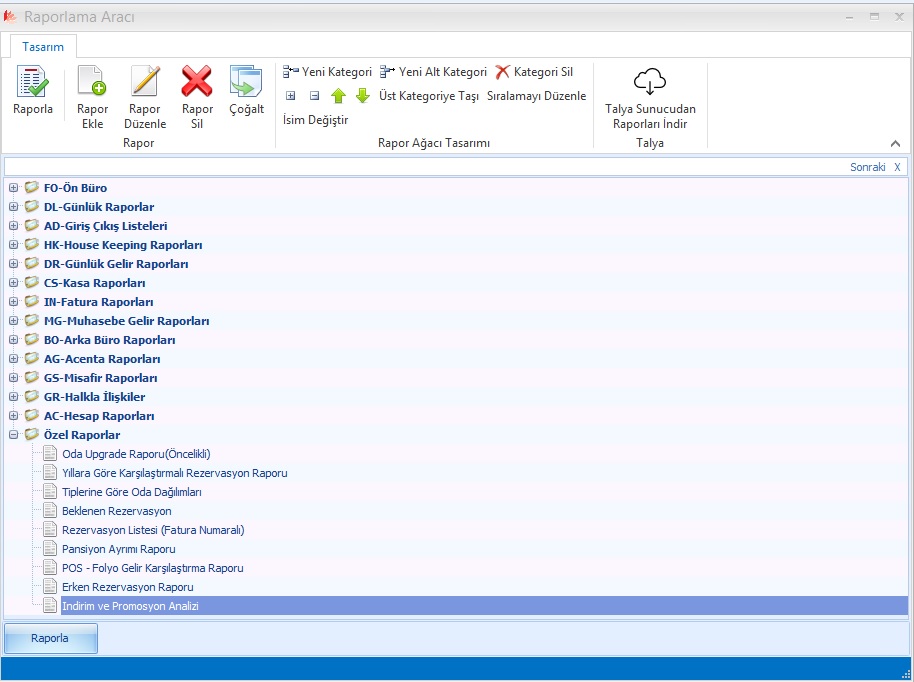Select Oda Upgrade Raporu(Öncelikli)

[136, 454]
